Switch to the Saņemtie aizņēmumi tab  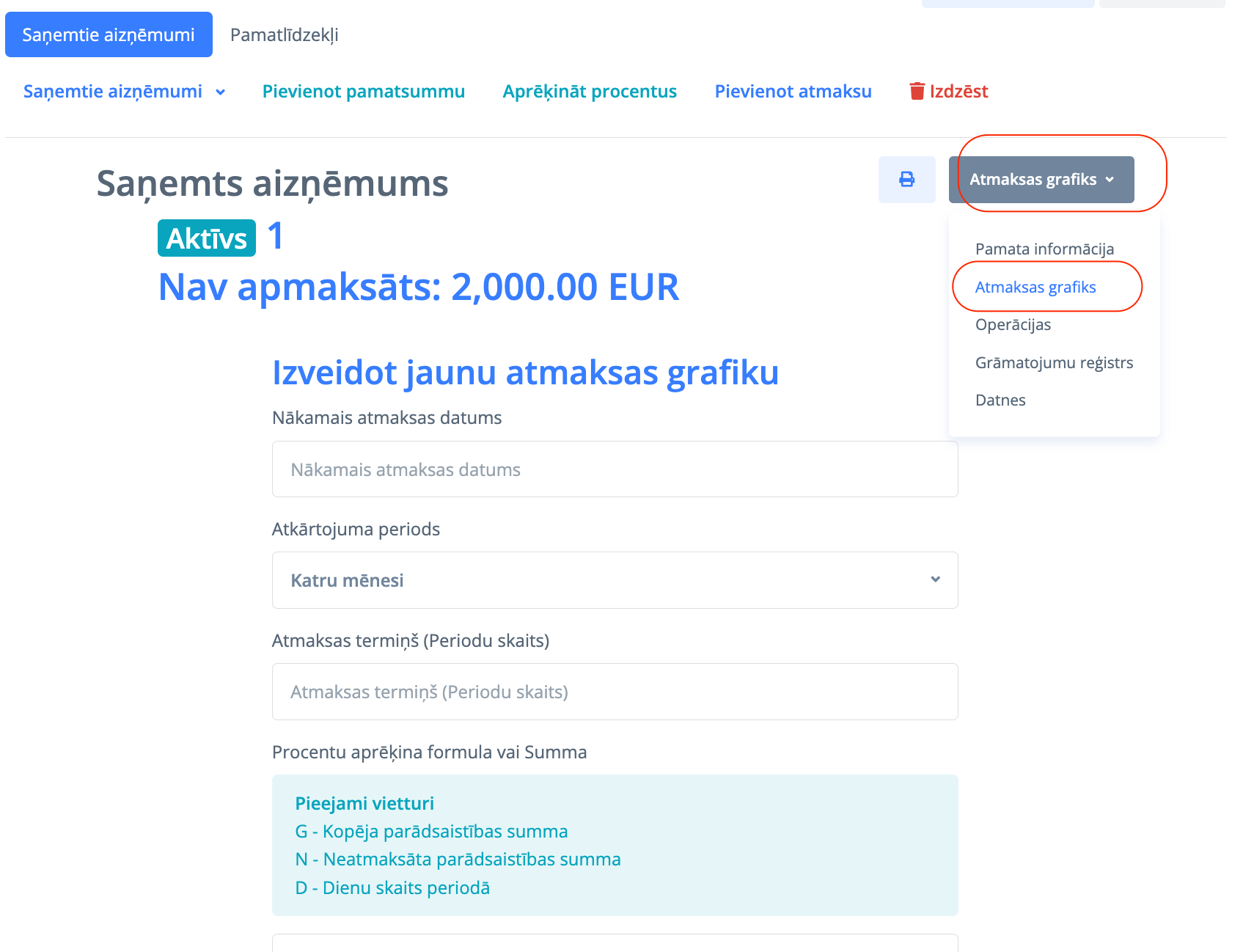tap(109, 34)
